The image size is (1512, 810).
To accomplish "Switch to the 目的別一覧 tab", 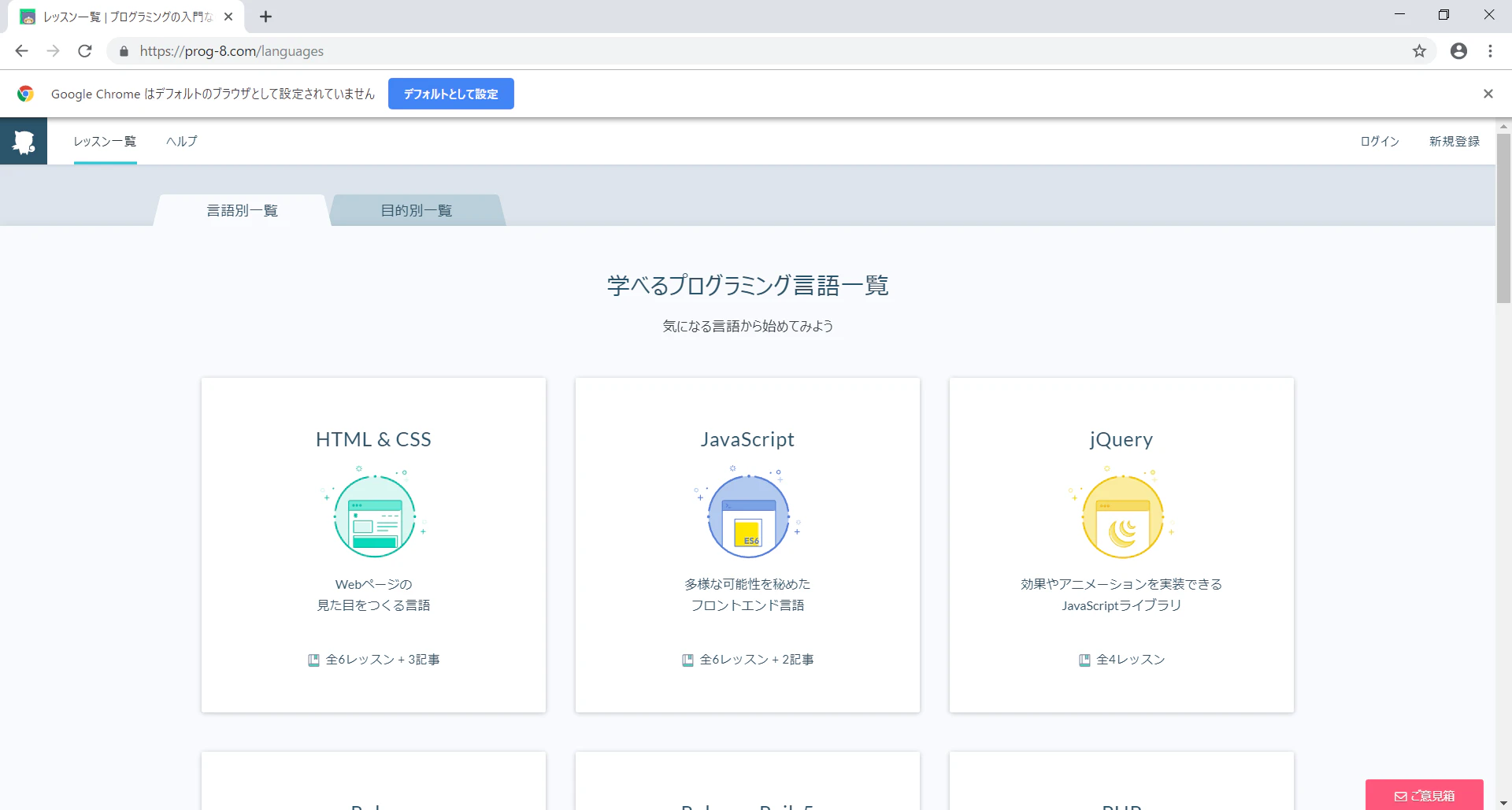I will (417, 210).
